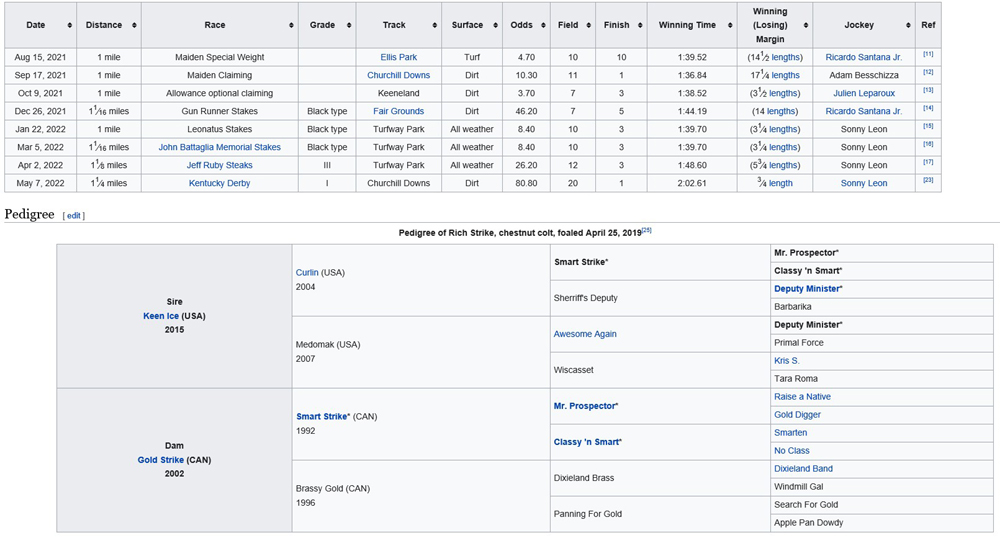This screenshot has width=1000, height=538.
Task: Select 'Allowance optional claiming' race cell
Action: 219,93
